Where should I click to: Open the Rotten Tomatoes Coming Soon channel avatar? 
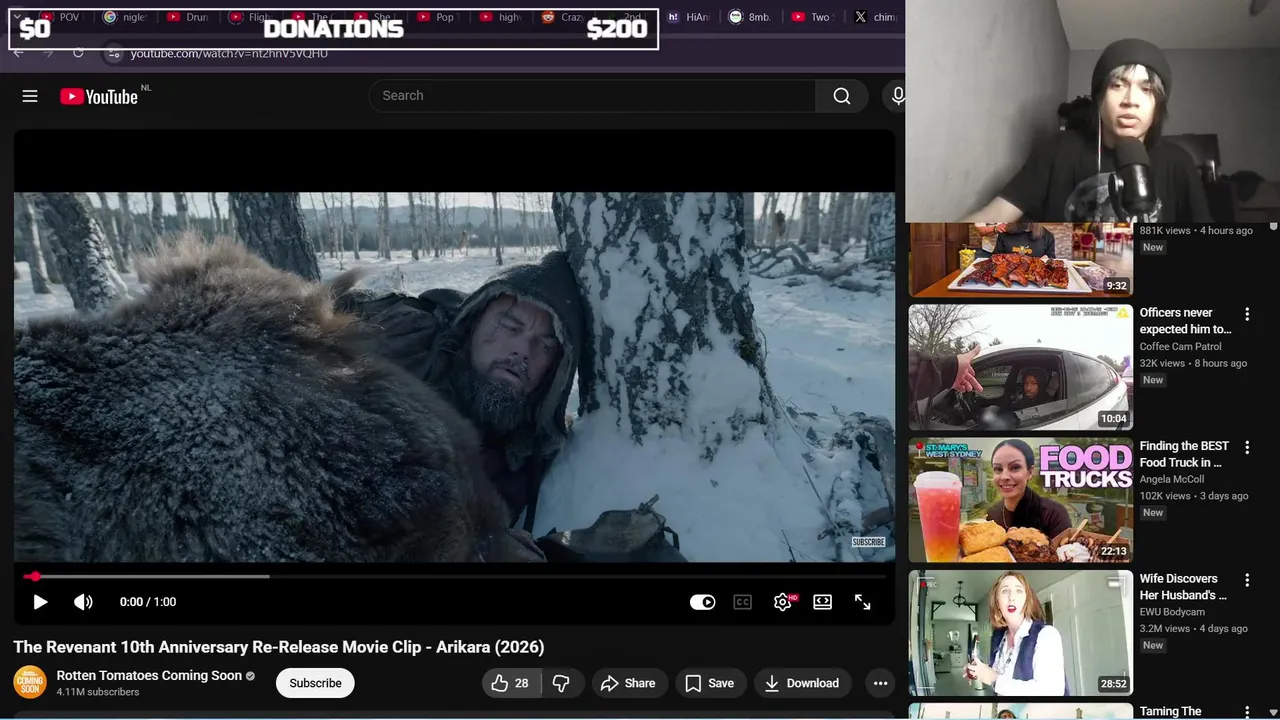(x=30, y=682)
